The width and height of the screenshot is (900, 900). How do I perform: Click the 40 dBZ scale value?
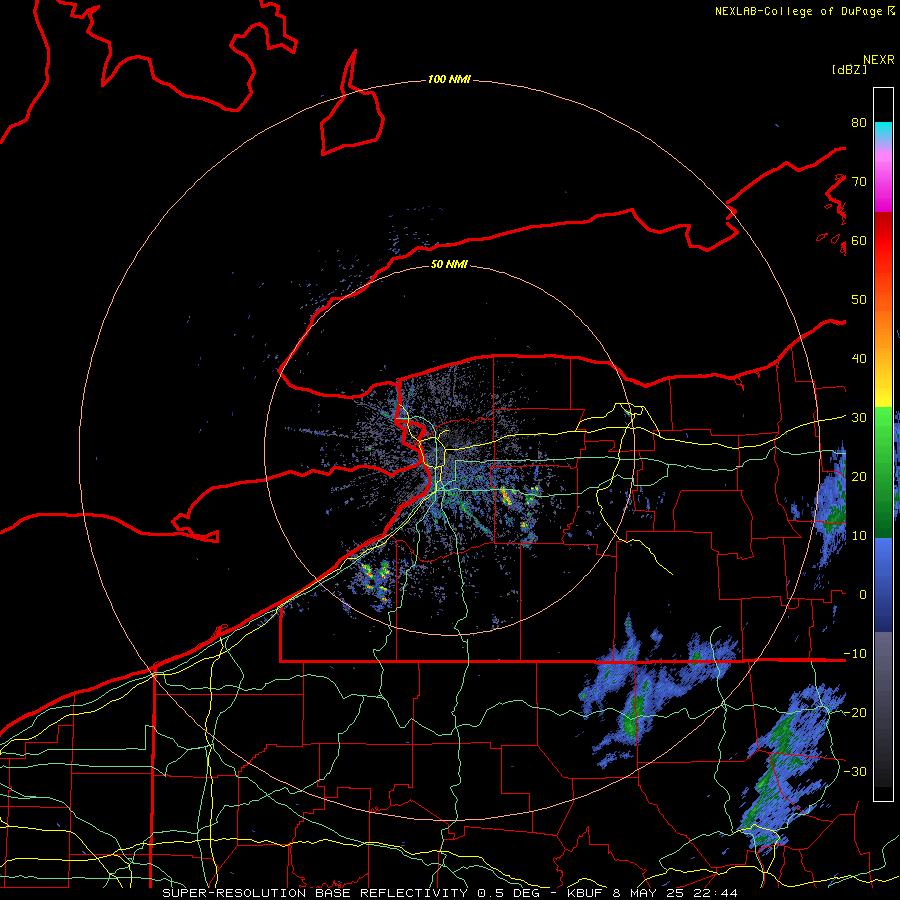tap(859, 359)
